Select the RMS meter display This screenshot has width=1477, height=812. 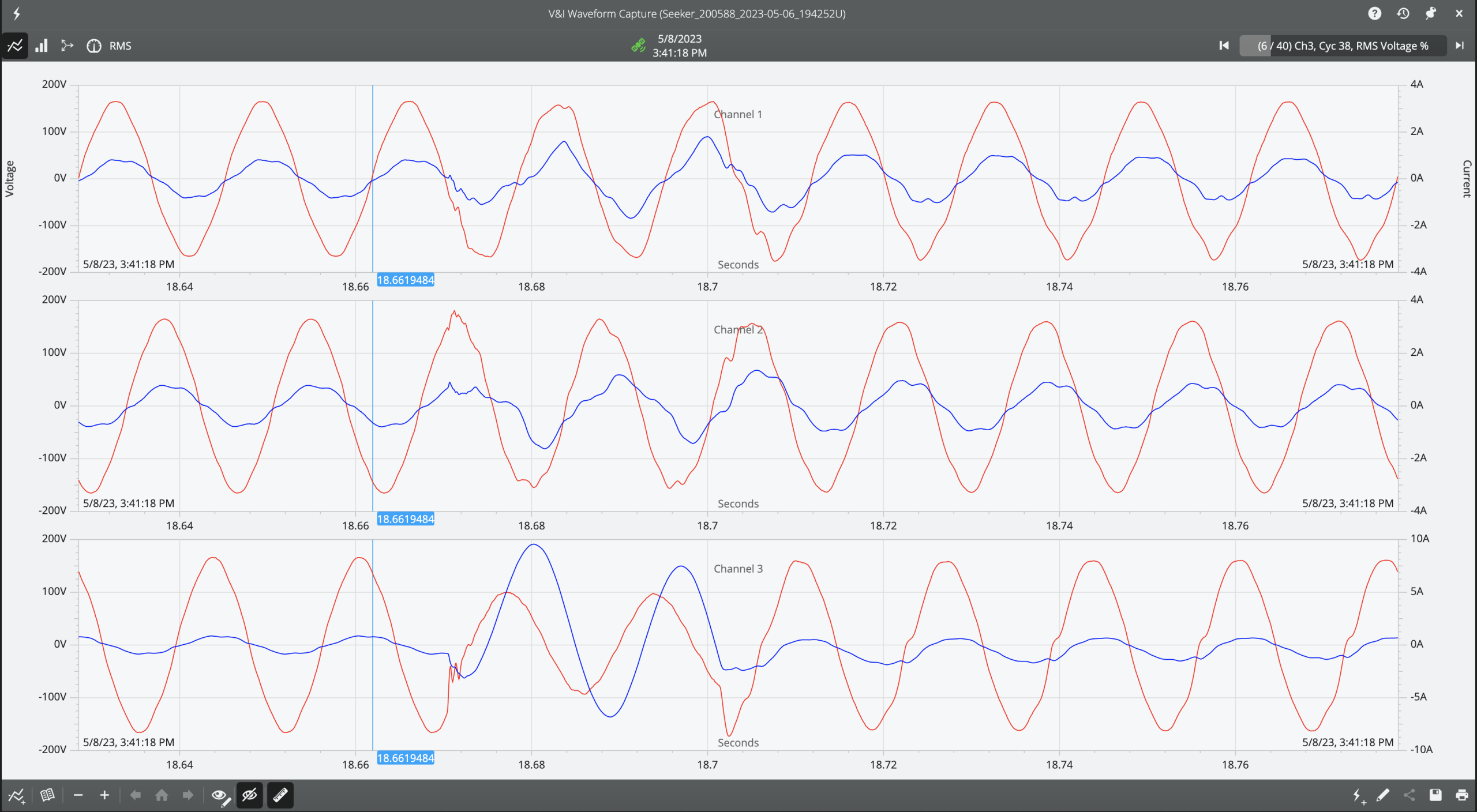coord(94,46)
